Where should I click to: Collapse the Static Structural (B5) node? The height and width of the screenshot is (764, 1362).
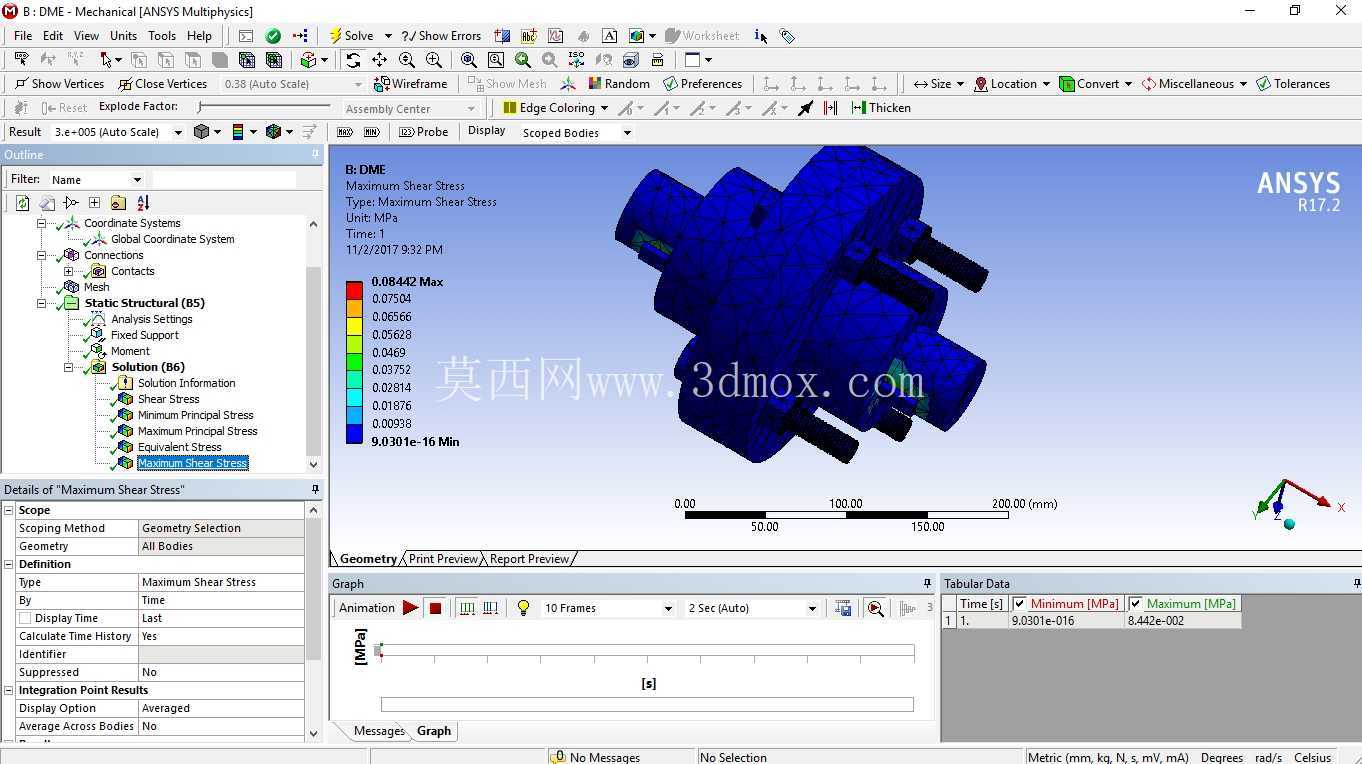42,303
